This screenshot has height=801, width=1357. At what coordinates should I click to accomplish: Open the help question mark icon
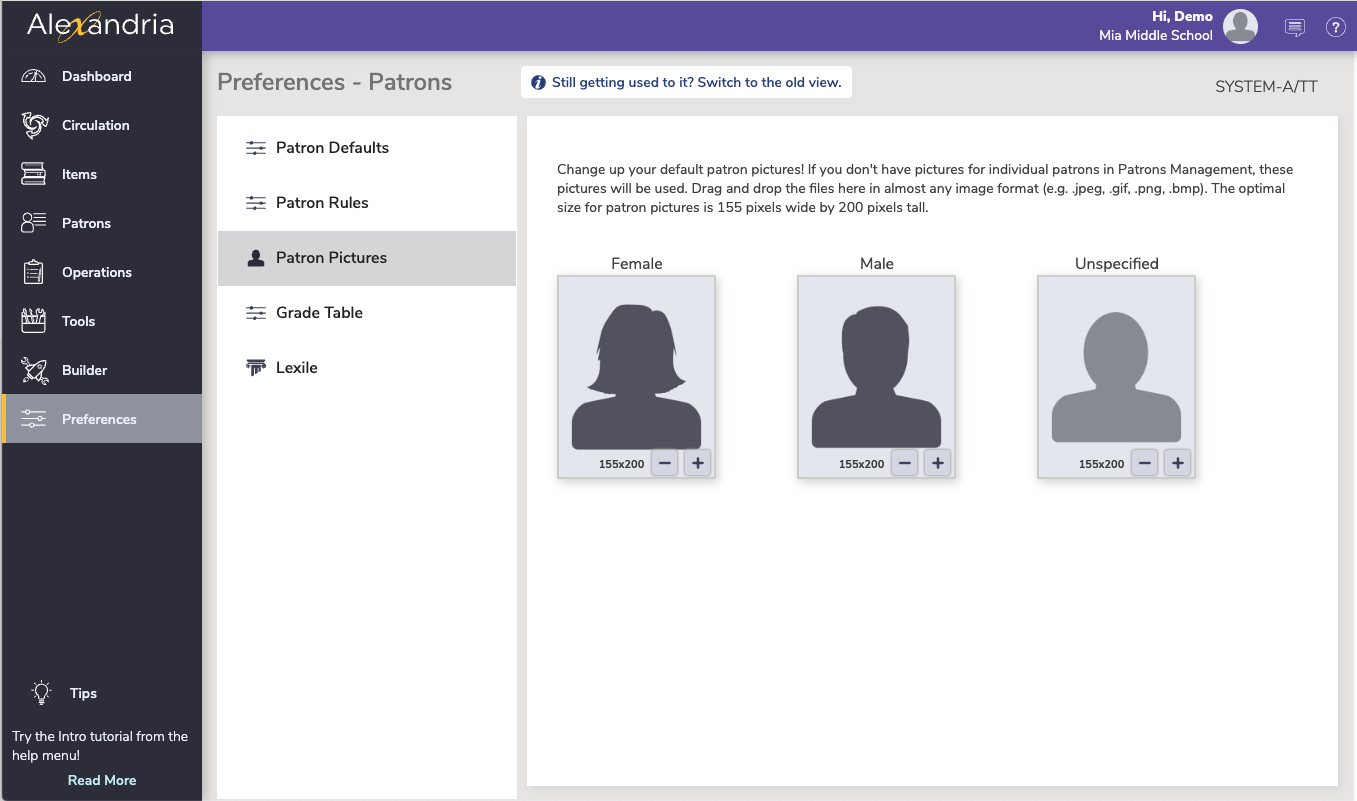(1336, 27)
